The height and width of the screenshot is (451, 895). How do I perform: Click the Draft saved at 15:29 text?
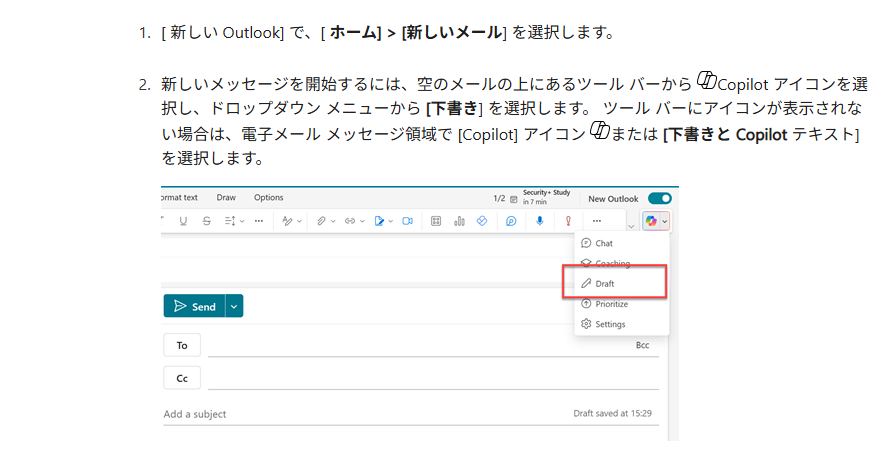click(x=612, y=413)
